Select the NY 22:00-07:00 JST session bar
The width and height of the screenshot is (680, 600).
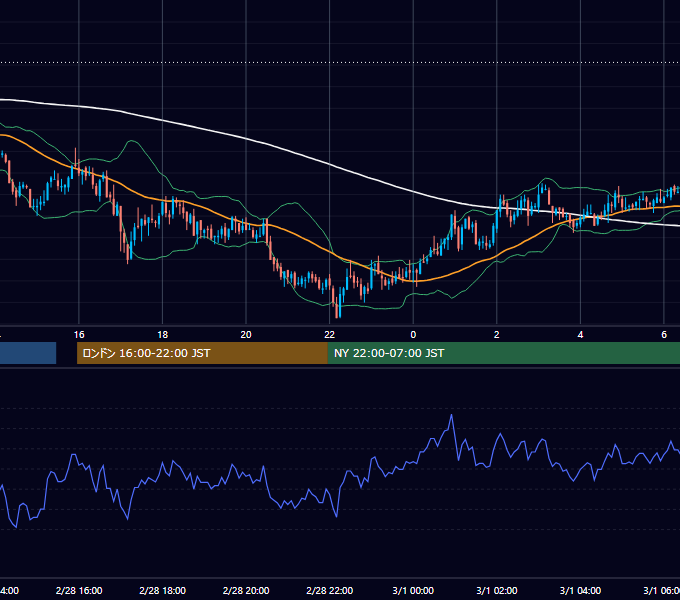(x=503, y=353)
